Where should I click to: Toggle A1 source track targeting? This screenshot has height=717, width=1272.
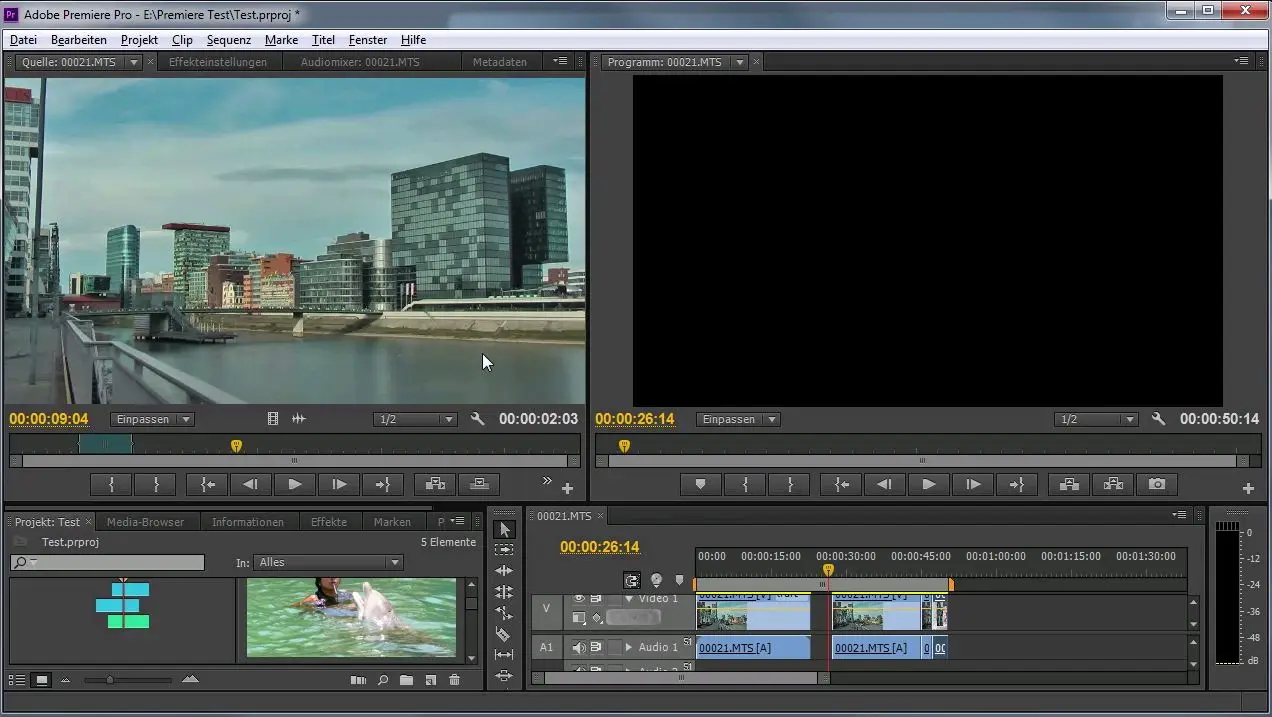point(546,647)
